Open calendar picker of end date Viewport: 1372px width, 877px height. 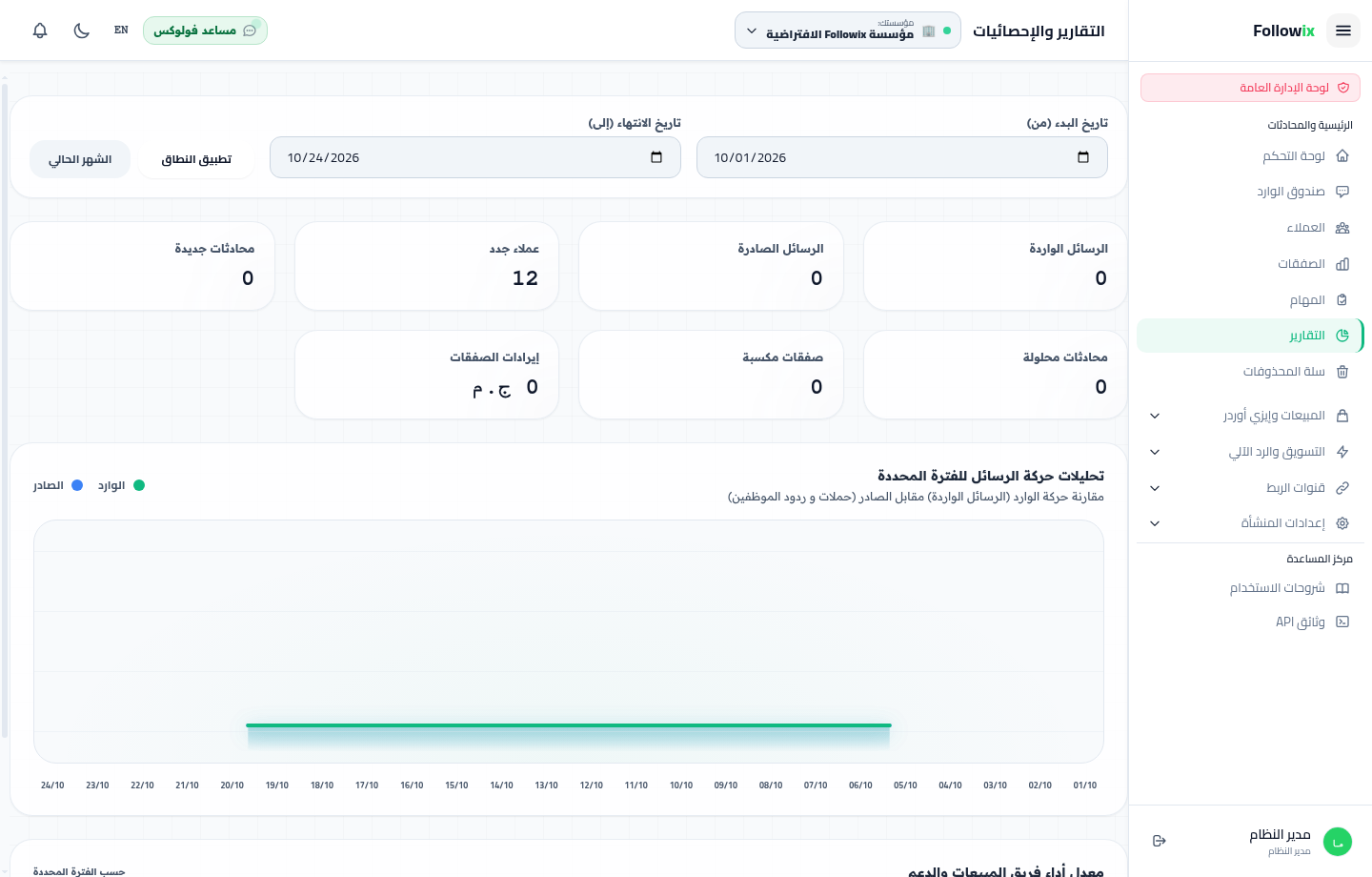(x=656, y=157)
